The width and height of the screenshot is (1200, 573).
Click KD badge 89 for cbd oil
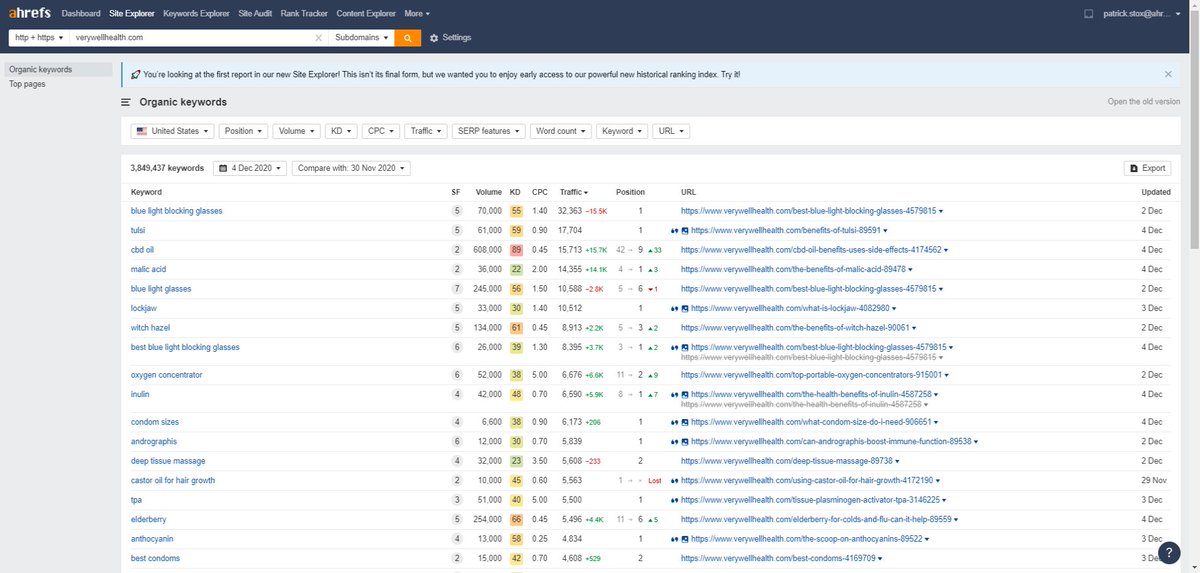coord(516,250)
